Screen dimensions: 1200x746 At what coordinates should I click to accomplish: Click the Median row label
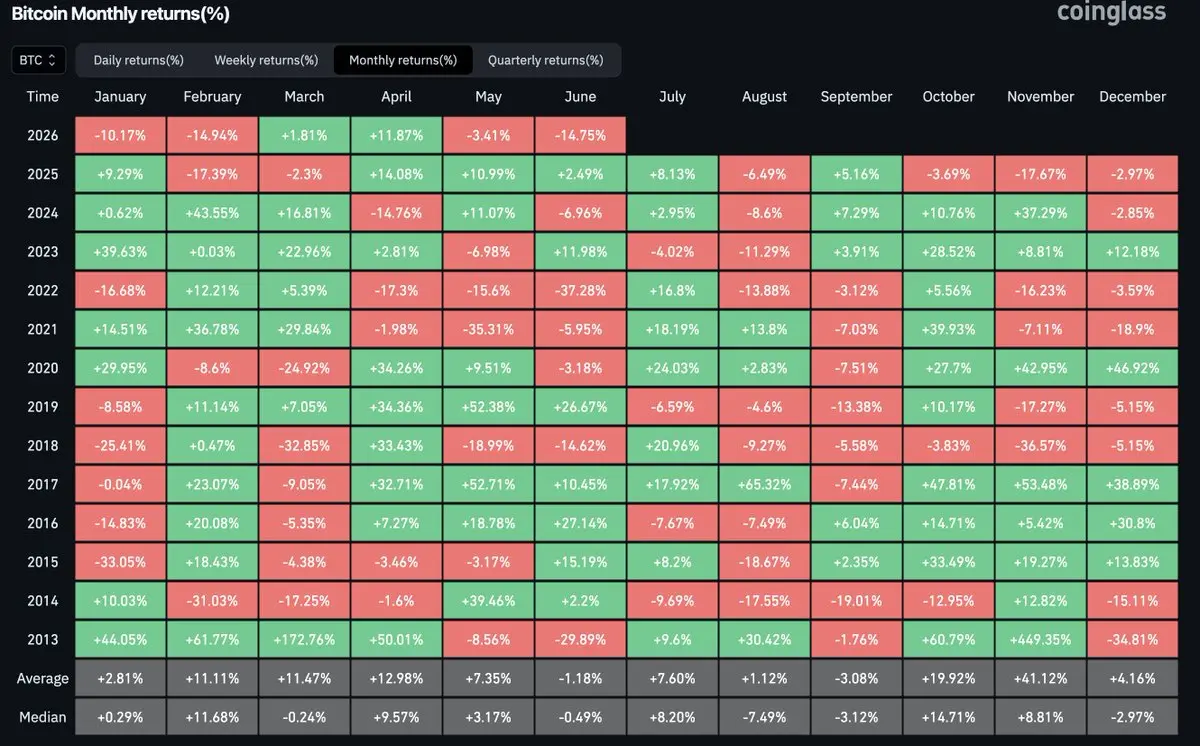[x=43, y=717]
